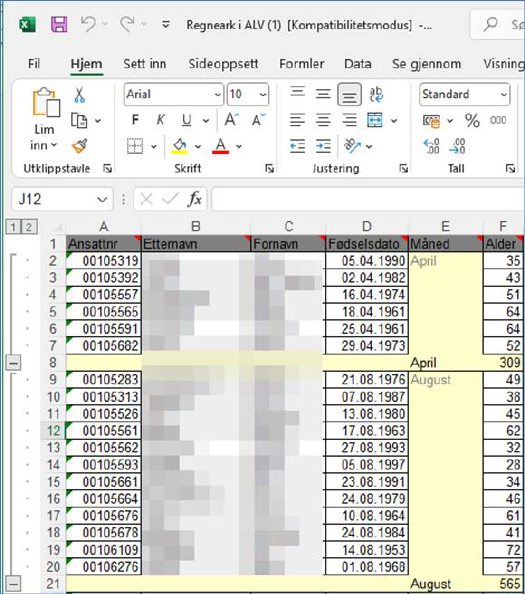
Task: Click outline level 1 button
Action: [x=13, y=227]
